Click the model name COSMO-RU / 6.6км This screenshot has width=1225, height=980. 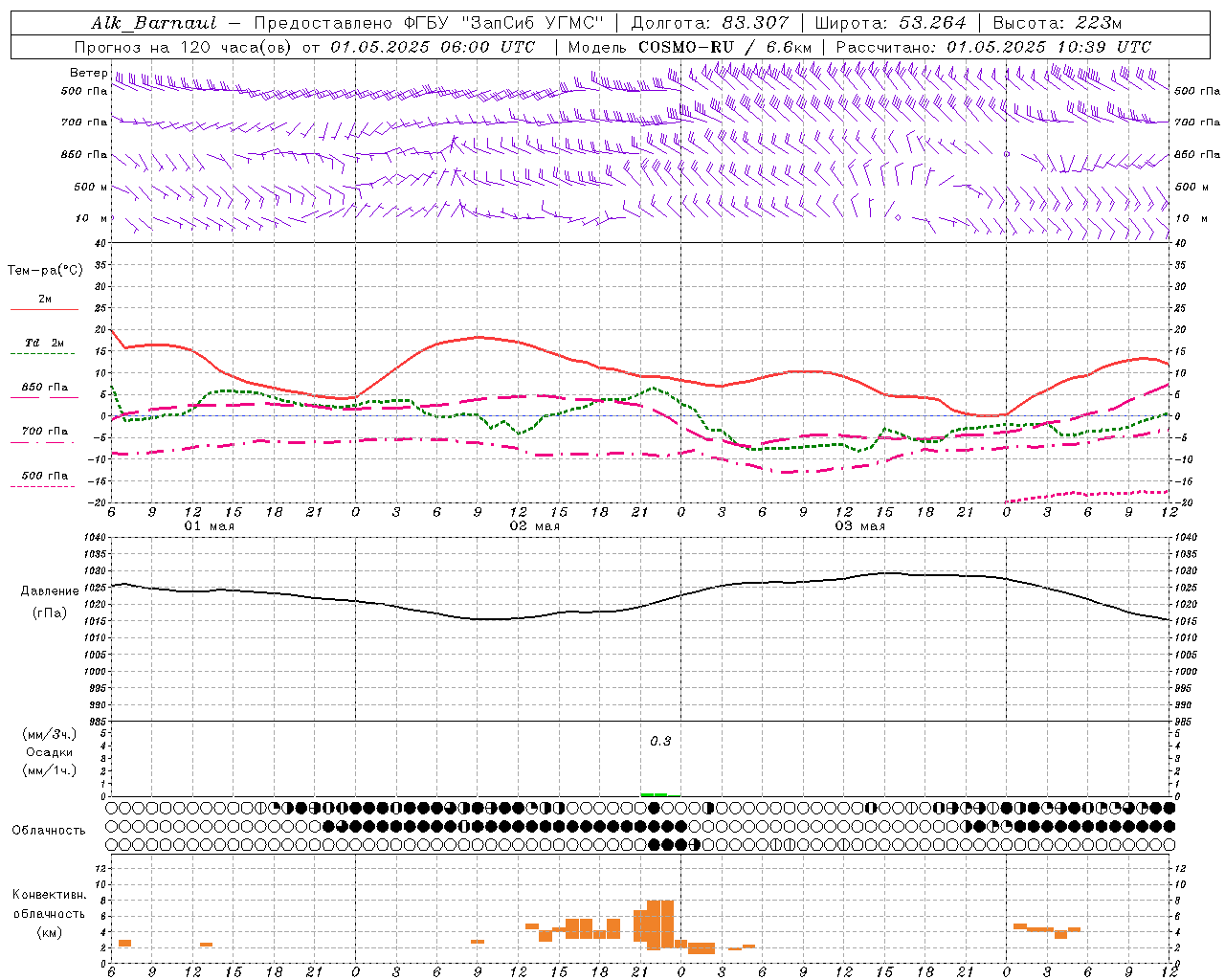(x=725, y=47)
